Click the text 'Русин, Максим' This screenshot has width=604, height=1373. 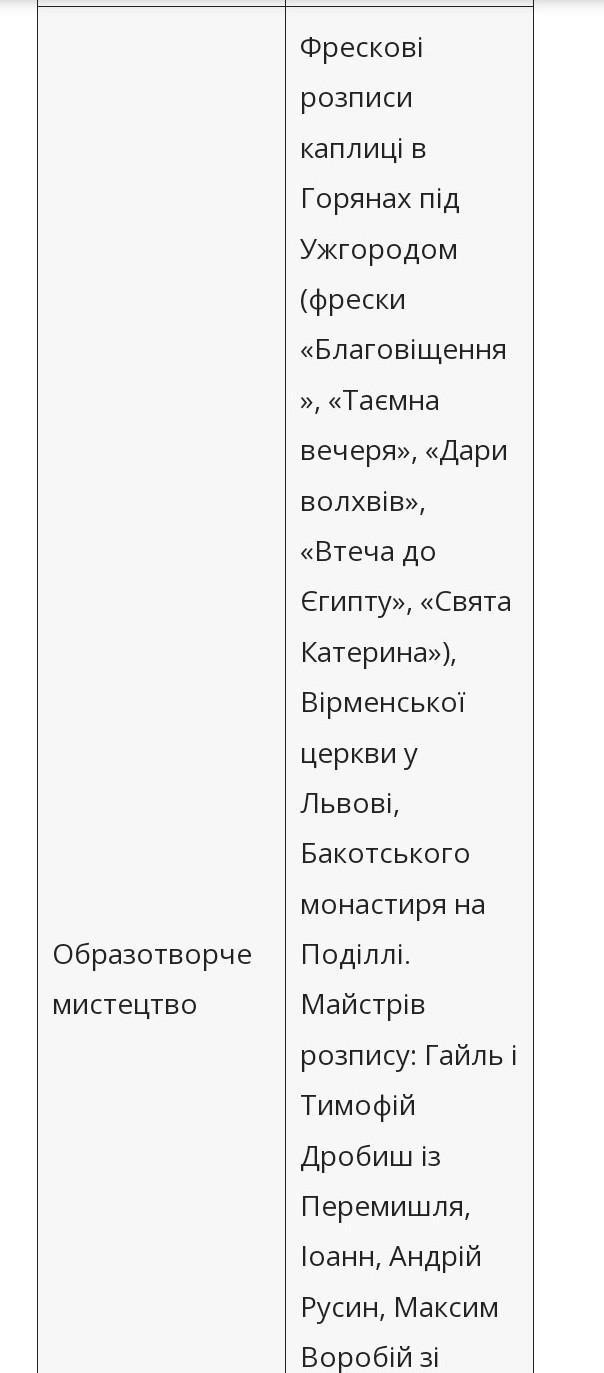point(399,1307)
